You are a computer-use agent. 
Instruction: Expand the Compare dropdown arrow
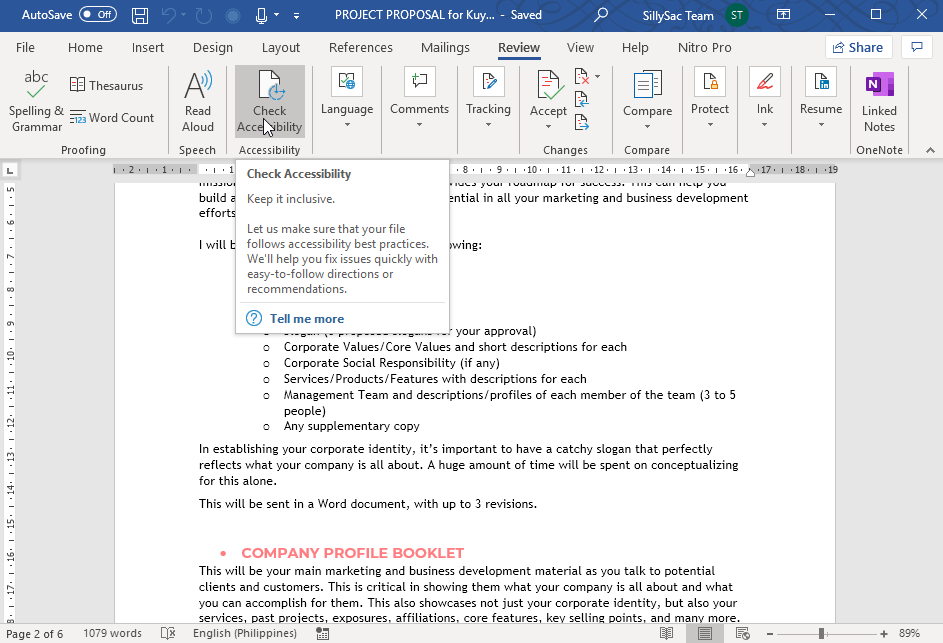pyautogui.click(x=647, y=126)
